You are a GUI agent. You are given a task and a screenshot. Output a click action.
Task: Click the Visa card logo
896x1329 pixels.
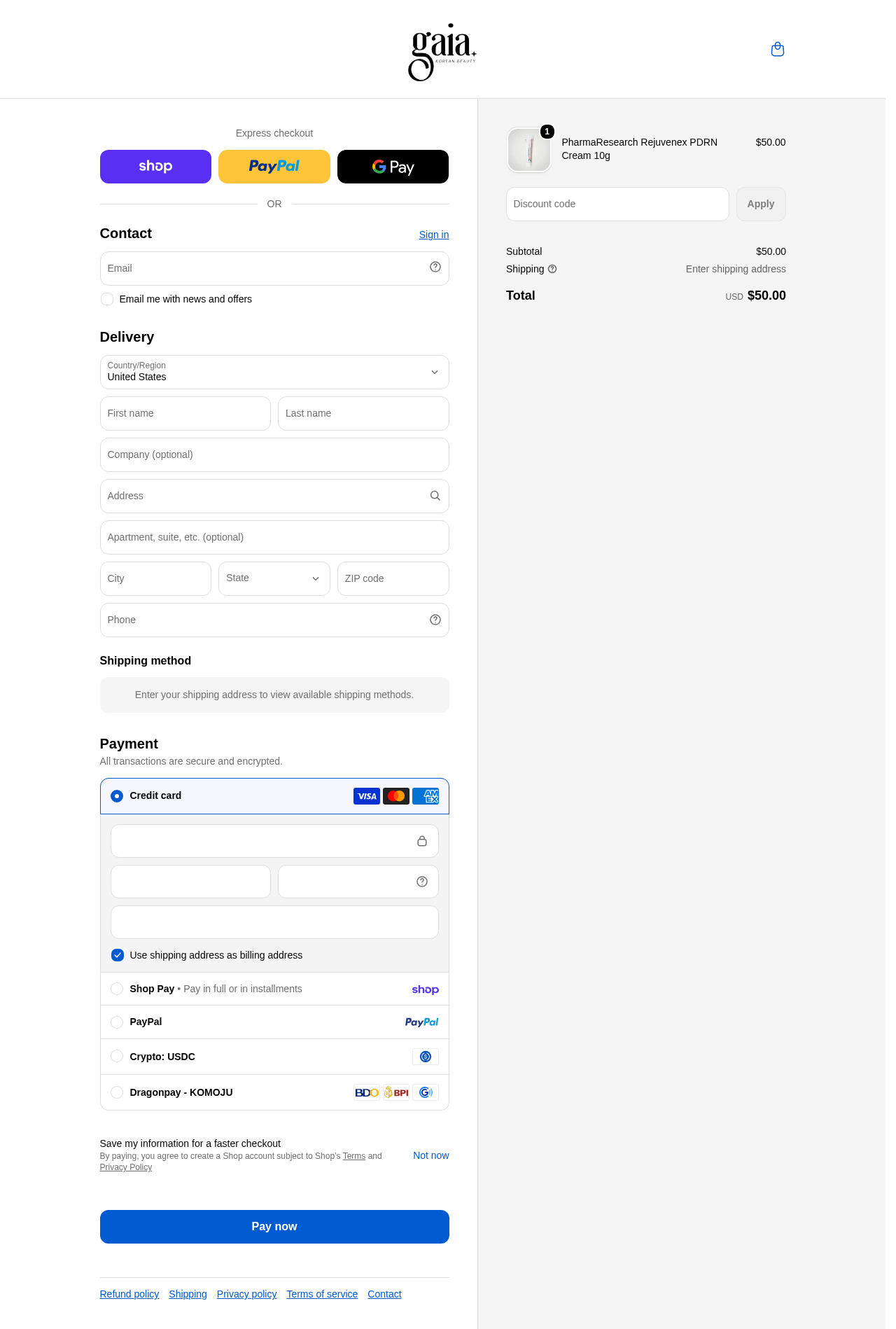point(367,796)
